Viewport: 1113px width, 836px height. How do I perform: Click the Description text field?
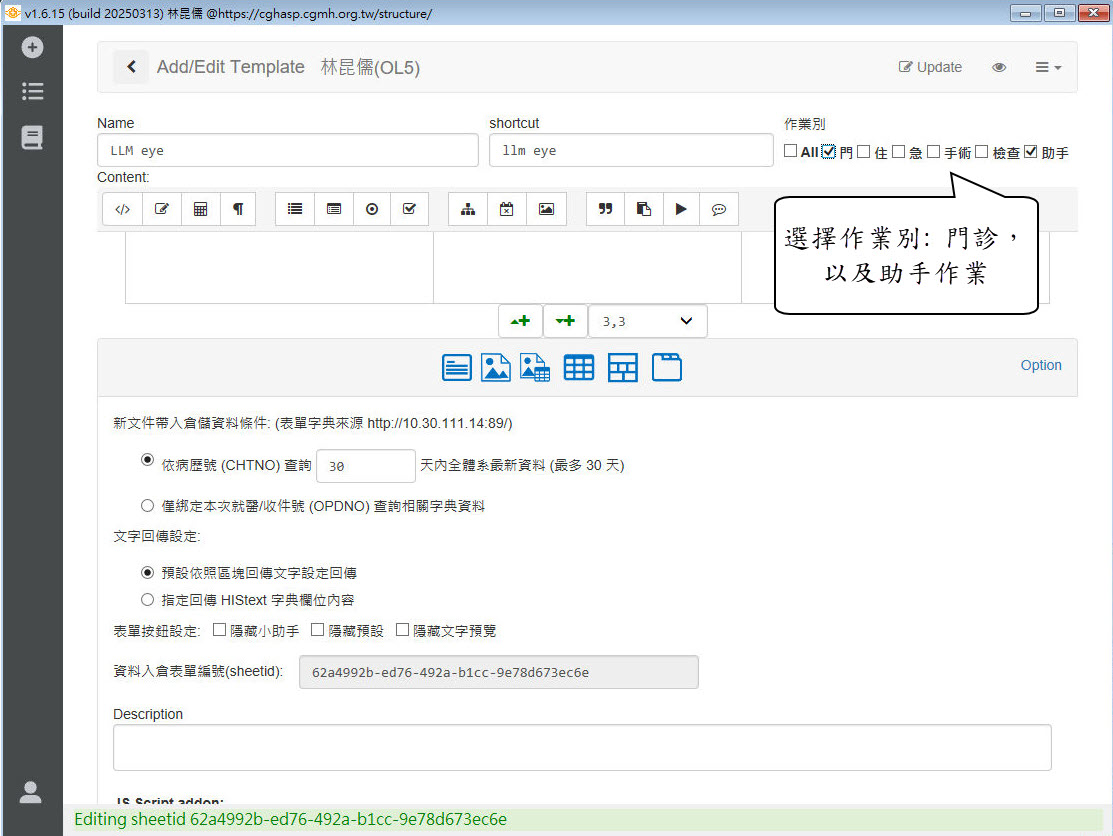(x=582, y=747)
